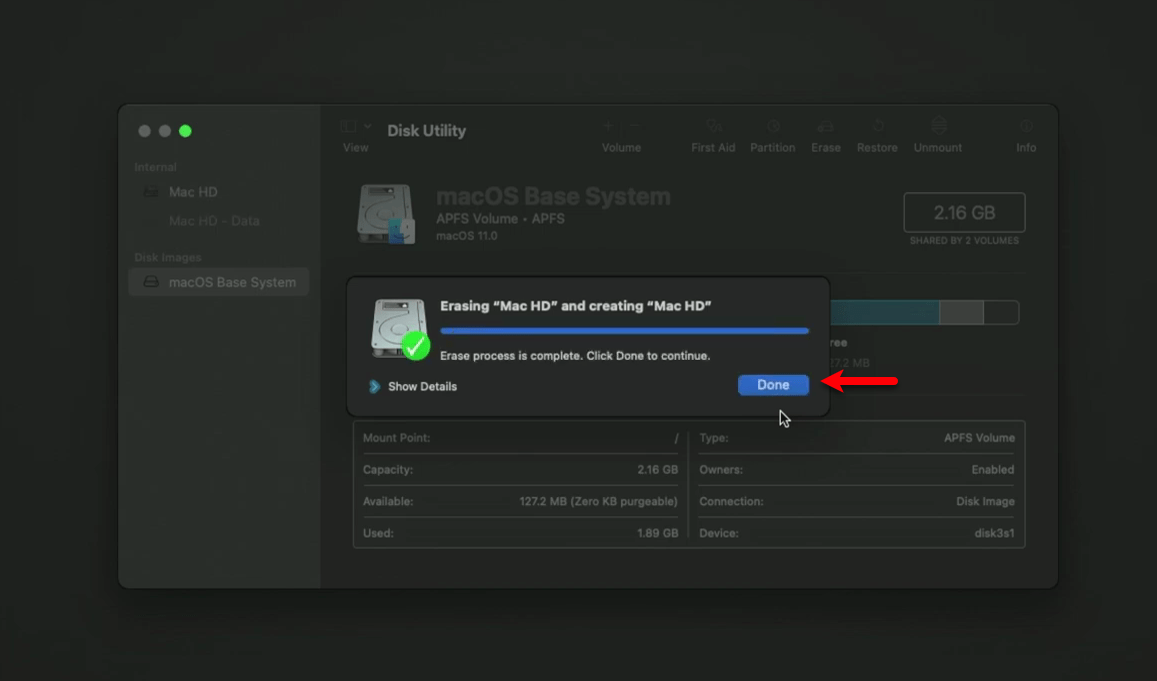
Task: Open the View dropdown chevron
Action: [x=367, y=127]
